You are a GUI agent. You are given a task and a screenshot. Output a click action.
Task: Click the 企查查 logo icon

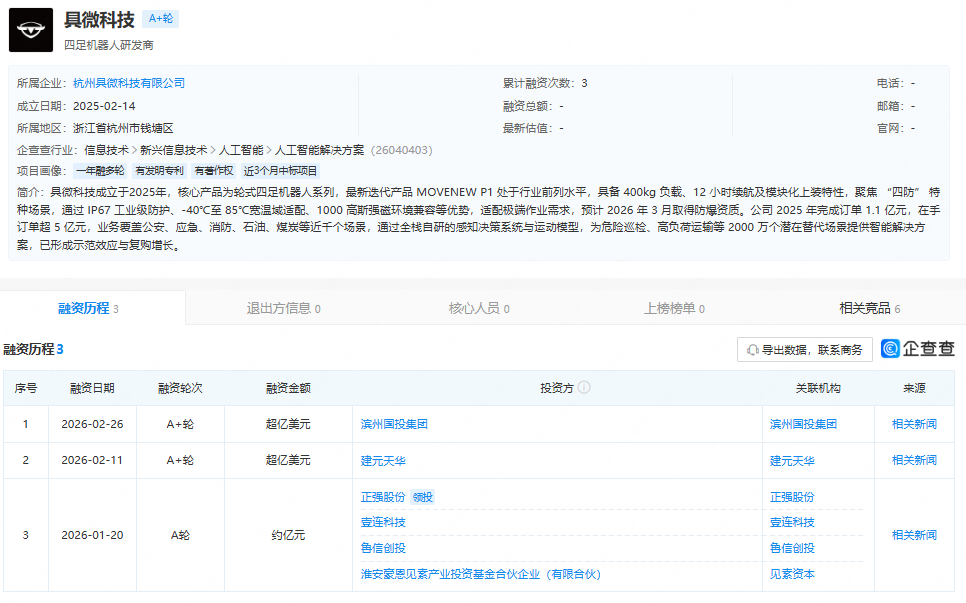click(891, 349)
